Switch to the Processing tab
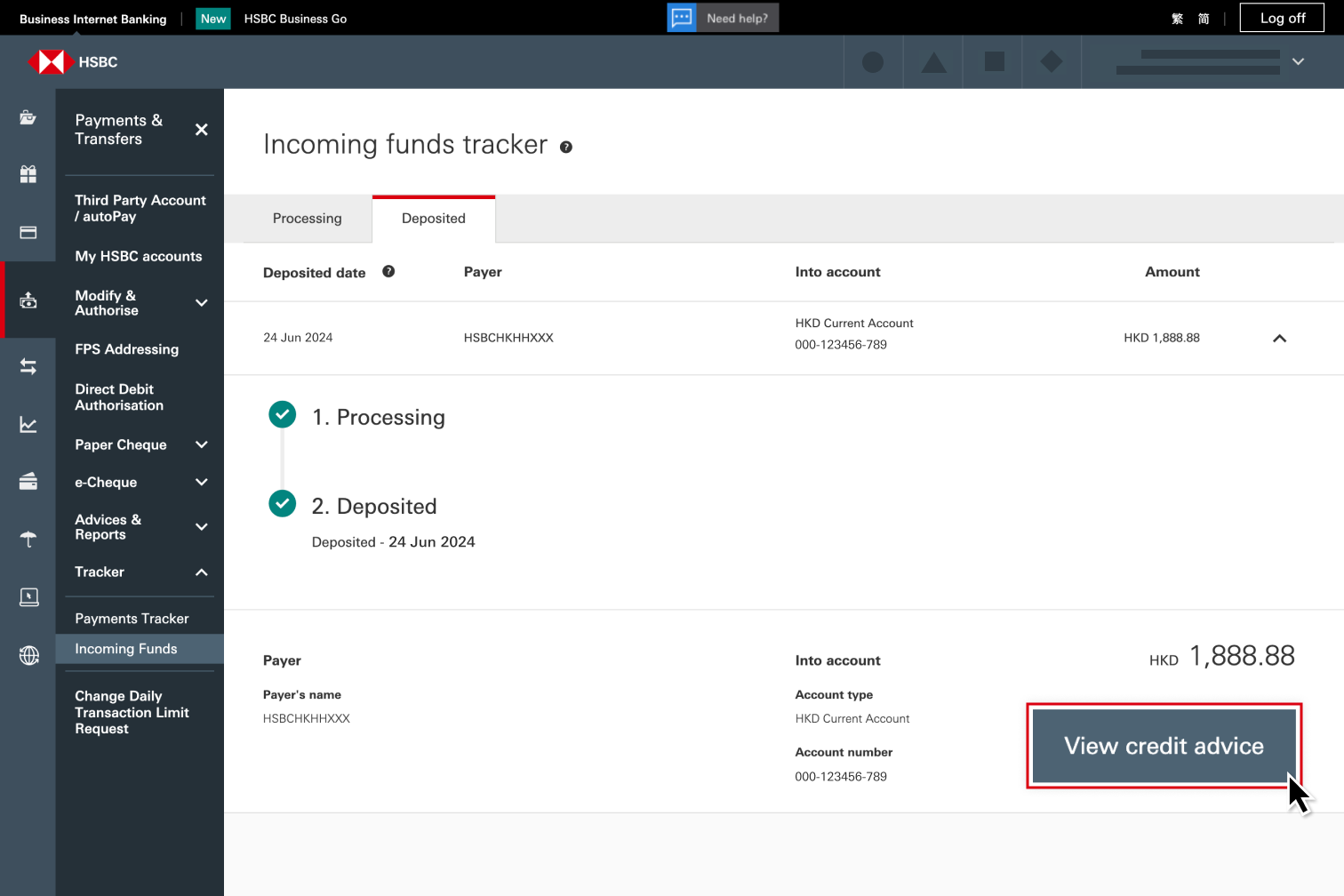 307,219
